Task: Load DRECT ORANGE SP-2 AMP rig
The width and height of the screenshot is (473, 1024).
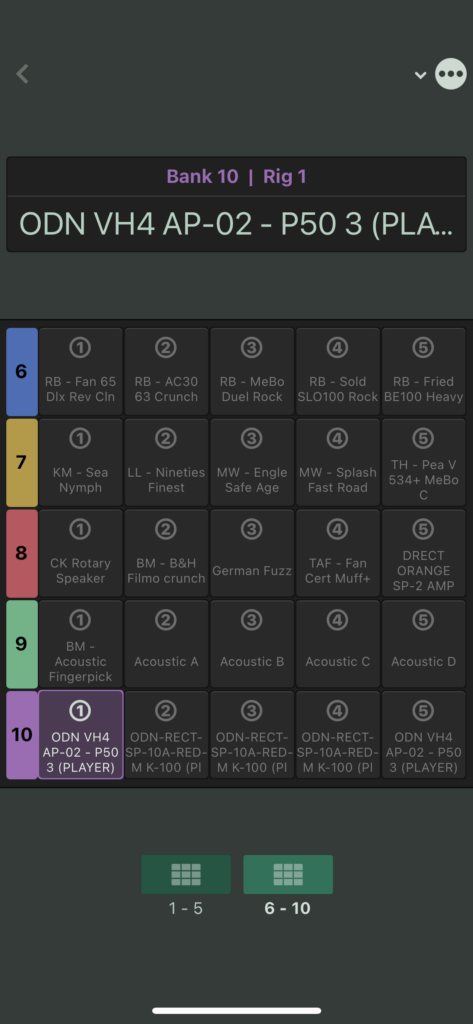Action: tap(423, 553)
